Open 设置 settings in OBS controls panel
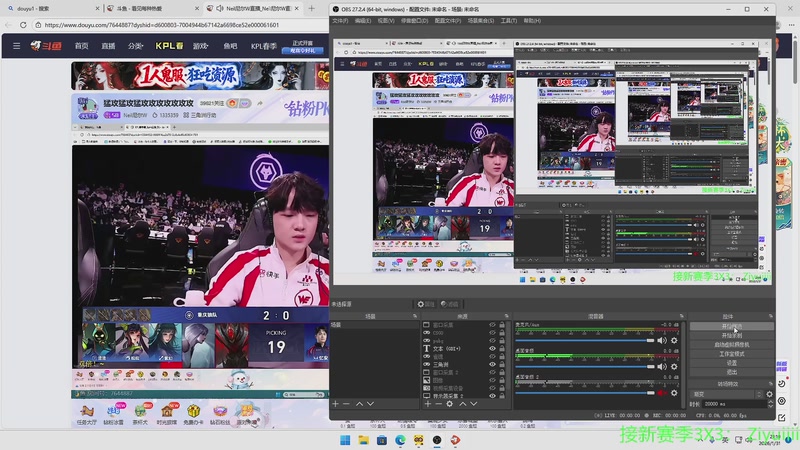This screenshot has height=450, width=800. [x=732, y=363]
